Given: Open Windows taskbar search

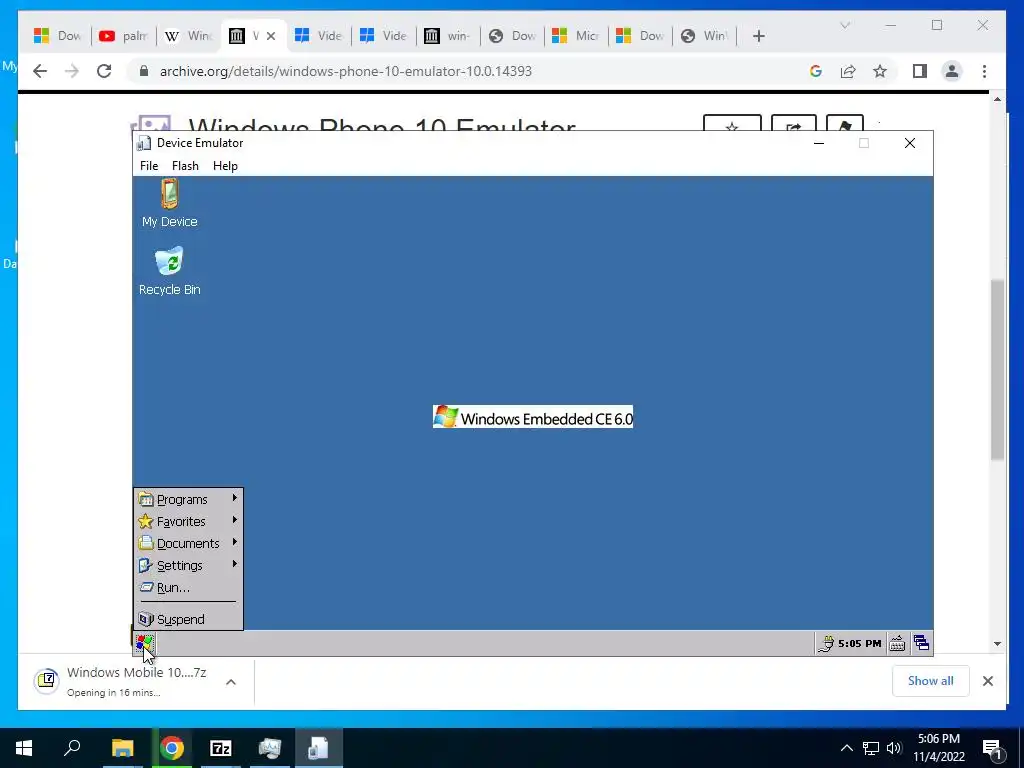Looking at the screenshot, I should 72,748.
